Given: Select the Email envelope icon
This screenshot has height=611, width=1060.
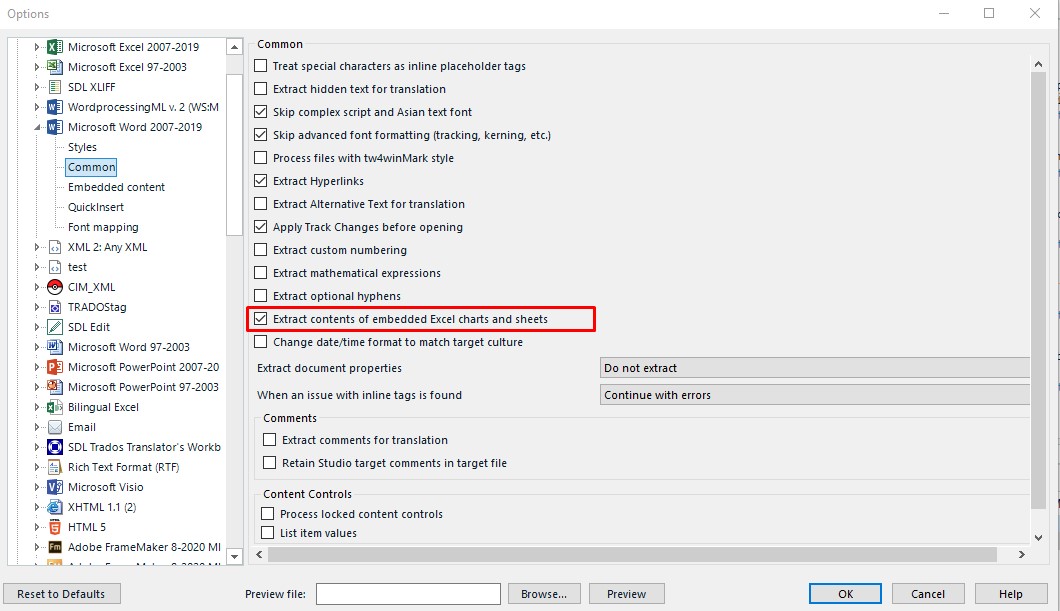Looking at the screenshot, I should tap(53, 427).
